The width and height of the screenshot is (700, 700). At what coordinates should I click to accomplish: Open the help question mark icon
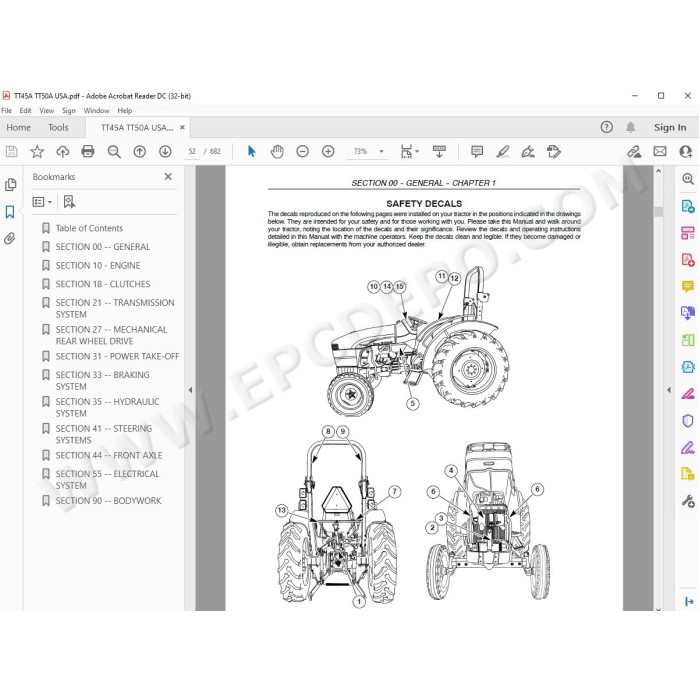pyautogui.click(x=606, y=128)
